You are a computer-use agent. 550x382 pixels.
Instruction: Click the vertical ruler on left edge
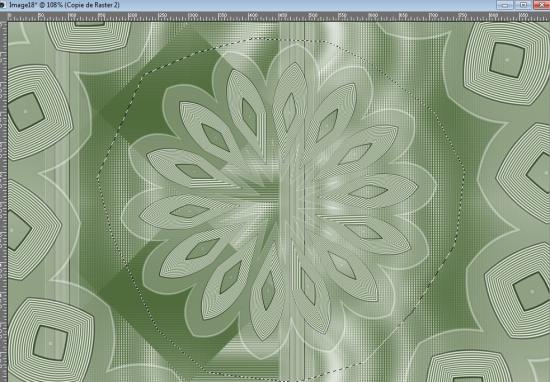(x=4, y=200)
